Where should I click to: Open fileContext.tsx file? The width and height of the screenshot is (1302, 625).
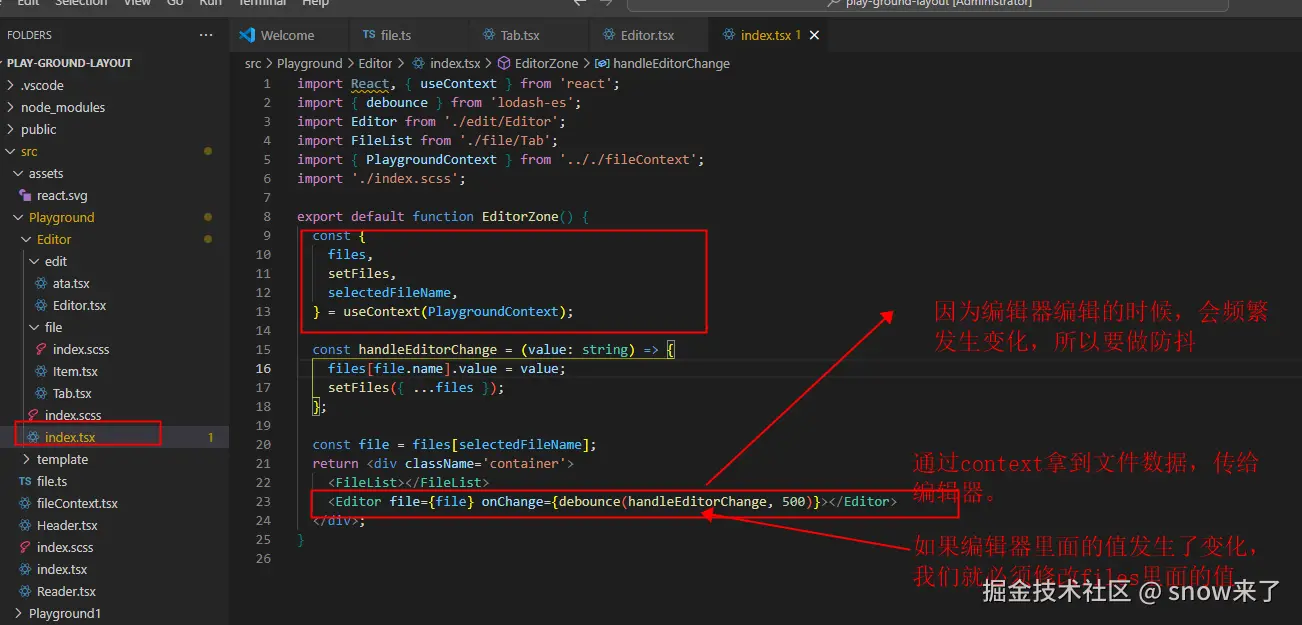point(77,503)
